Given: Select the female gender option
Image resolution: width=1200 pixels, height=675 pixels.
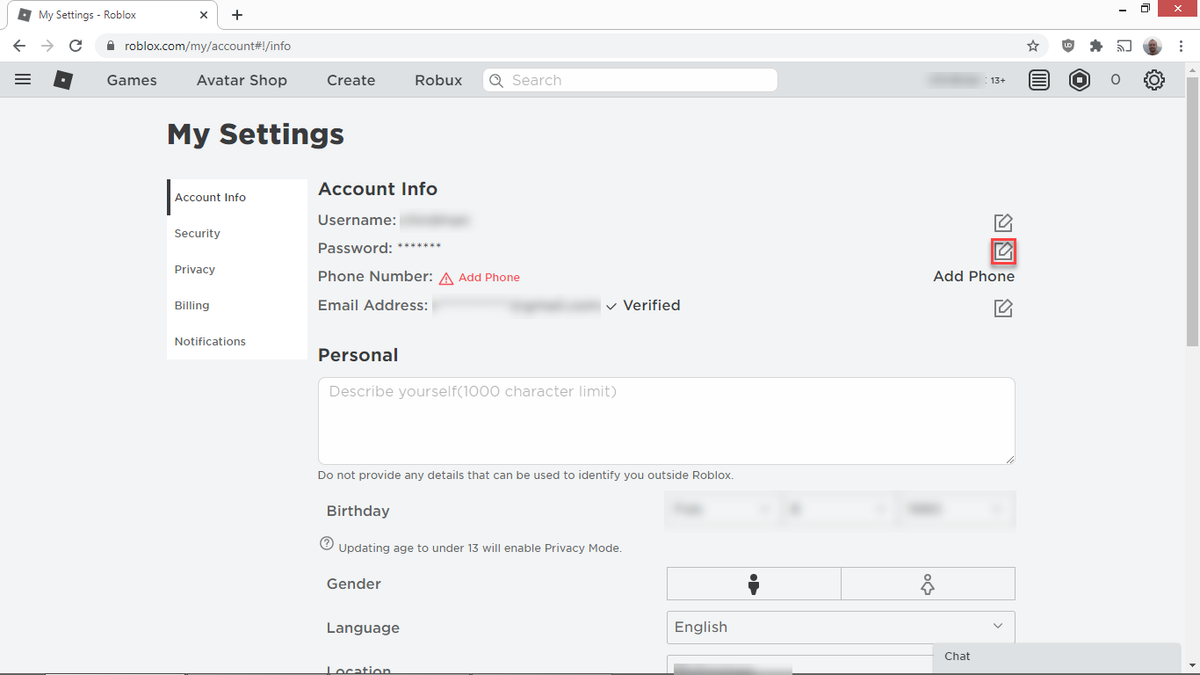Looking at the screenshot, I should [x=928, y=584].
